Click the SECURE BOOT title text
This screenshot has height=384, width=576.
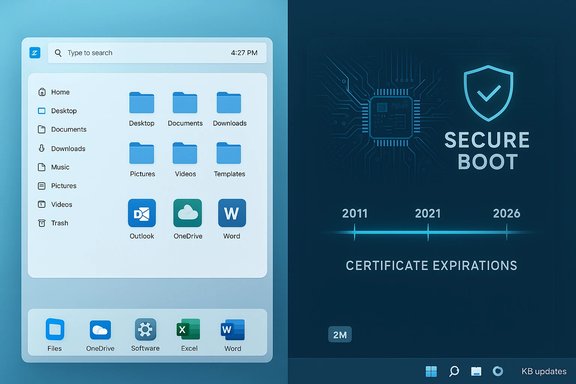point(487,151)
